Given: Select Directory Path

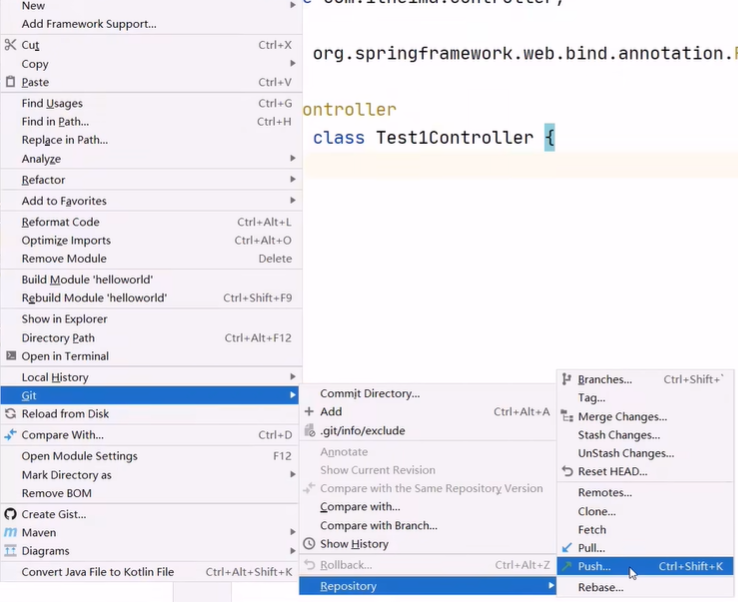Looking at the screenshot, I should (x=151, y=338).
